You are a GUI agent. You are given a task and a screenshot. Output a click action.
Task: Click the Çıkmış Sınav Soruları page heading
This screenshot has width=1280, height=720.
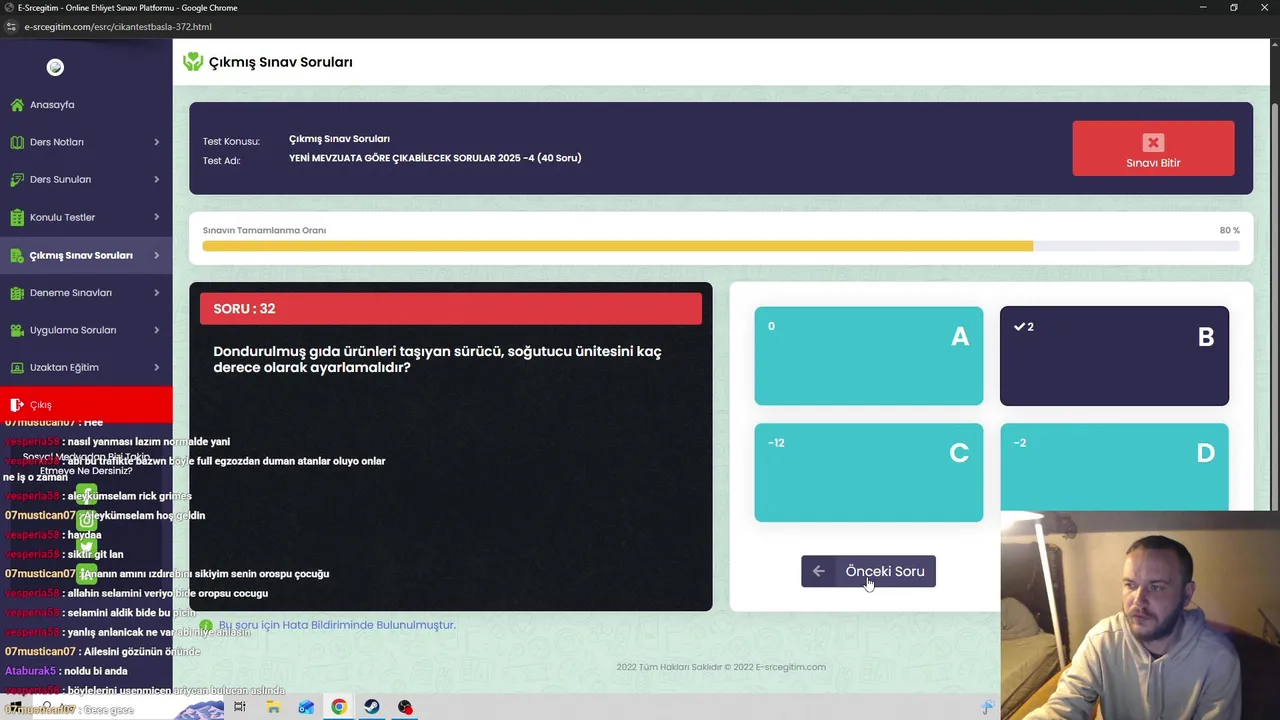click(x=280, y=62)
